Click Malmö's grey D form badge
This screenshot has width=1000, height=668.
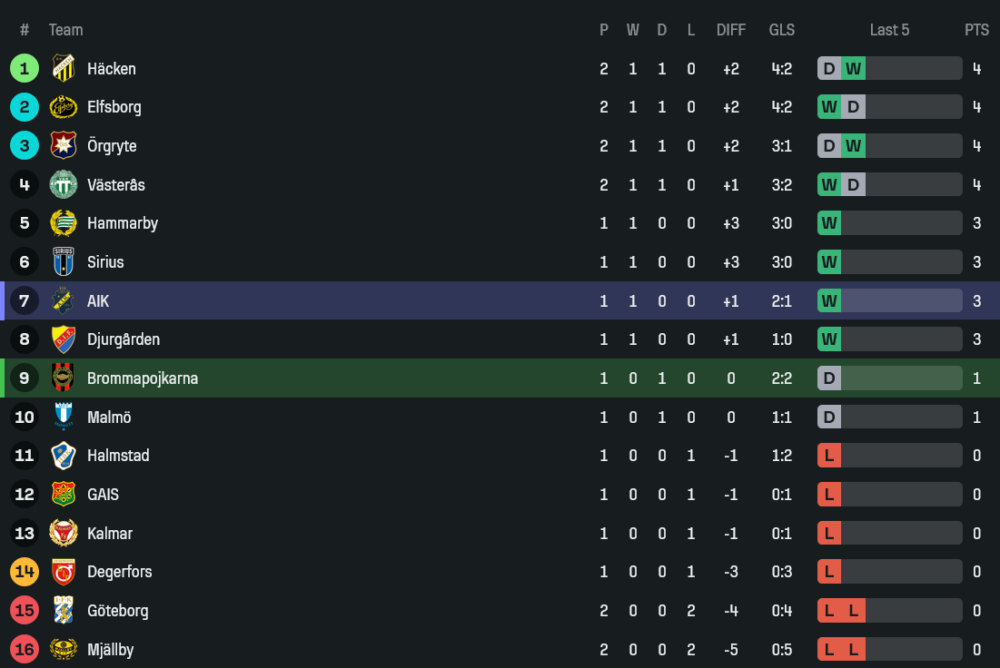829,417
